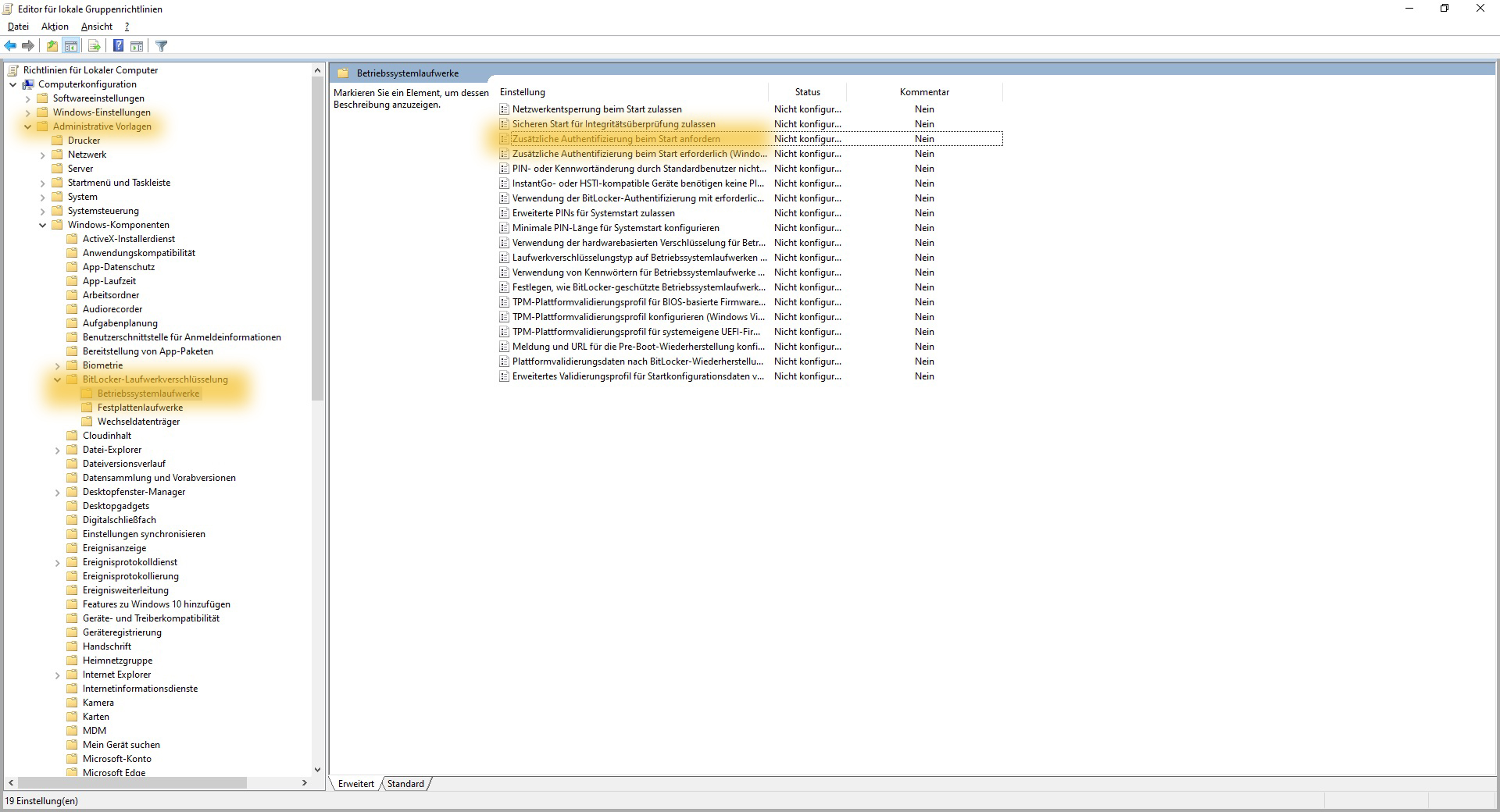Click policy icon for Netzwerkentsperrung beim Start zulassen
Screen dimensions: 1500x812
pyautogui.click(x=505, y=109)
